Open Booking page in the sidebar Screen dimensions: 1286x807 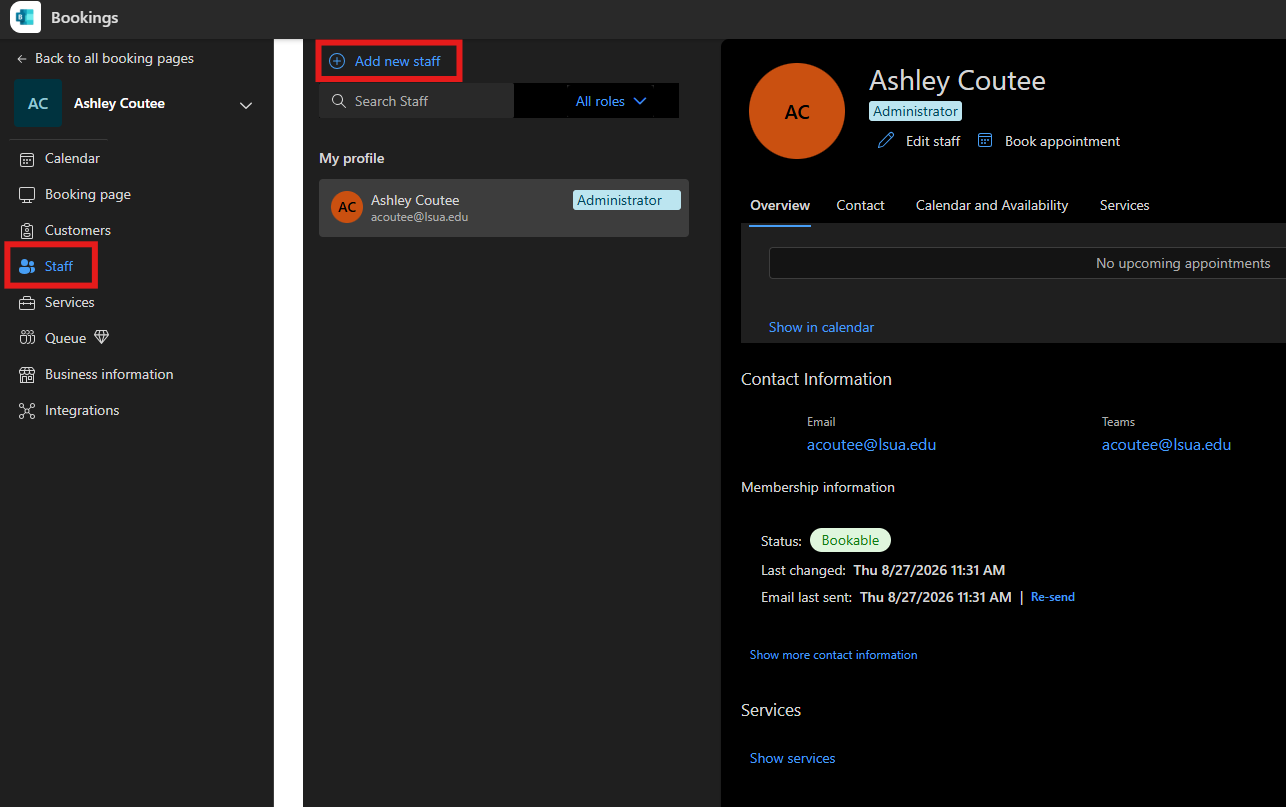pos(88,194)
